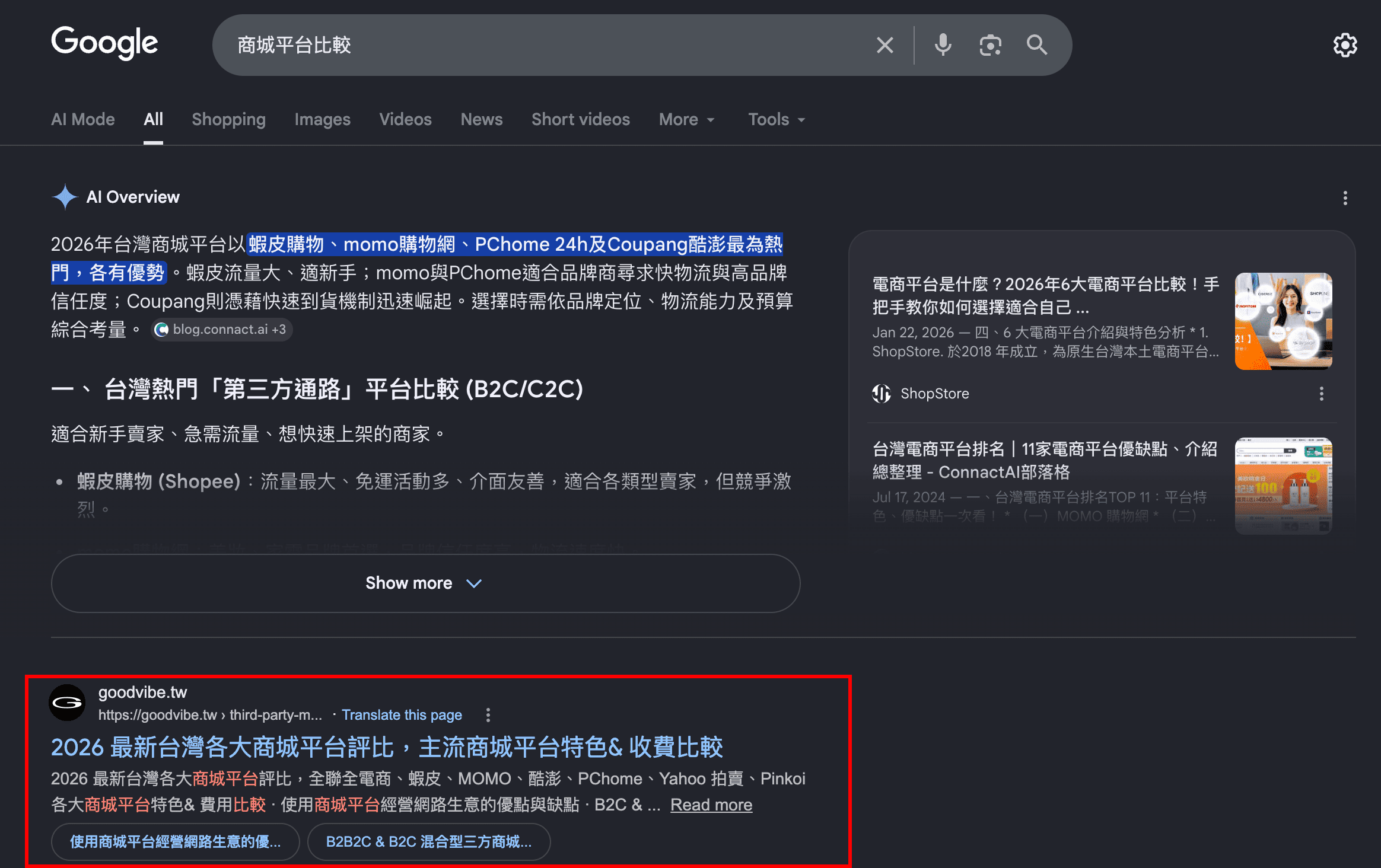The height and width of the screenshot is (868, 1381).
Task: Expand AI Overview with Show more
Action: click(425, 583)
